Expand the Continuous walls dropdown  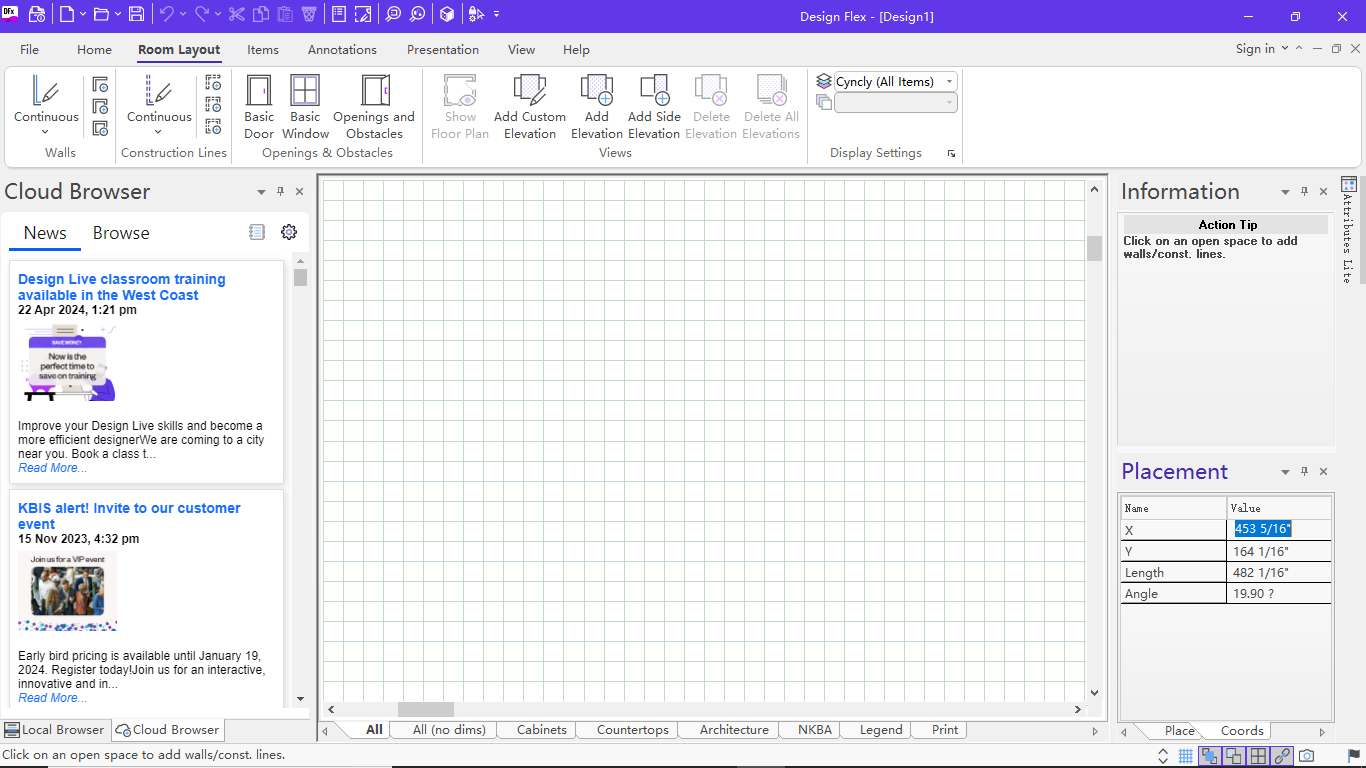(46, 131)
